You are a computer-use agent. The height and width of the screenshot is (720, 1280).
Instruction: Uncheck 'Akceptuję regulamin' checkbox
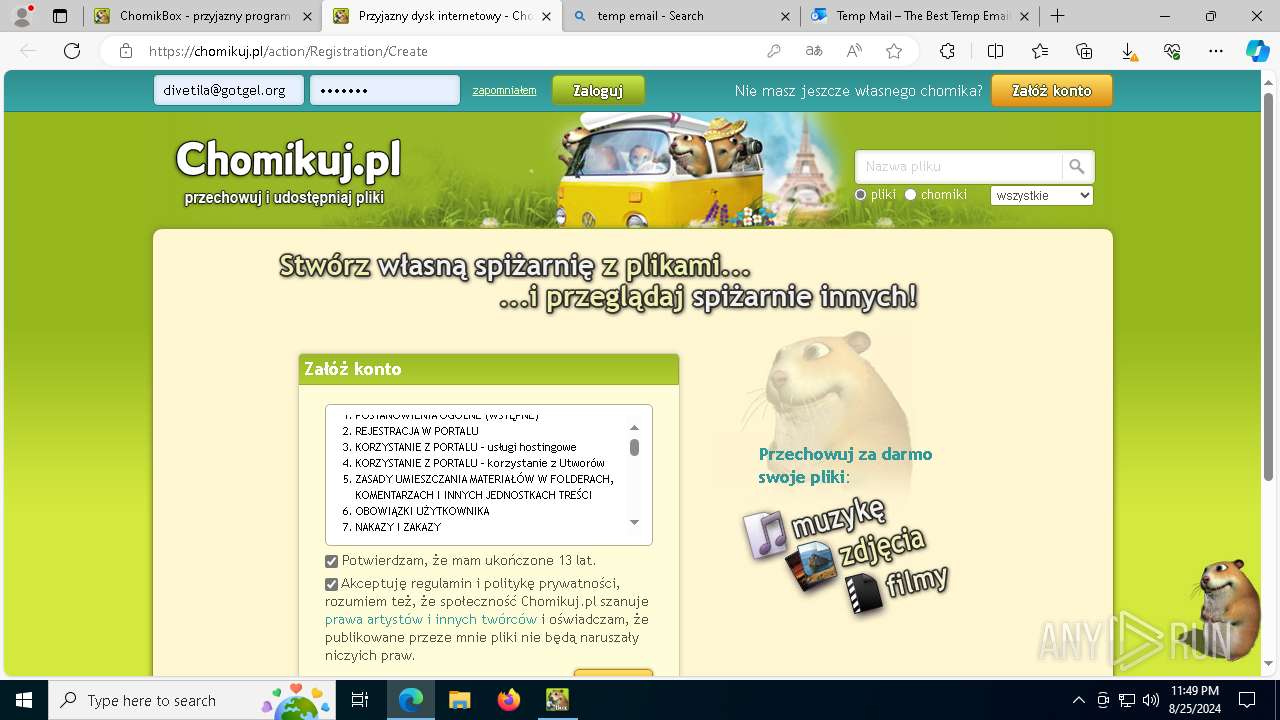pyautogui.click(x=332, y=584)
